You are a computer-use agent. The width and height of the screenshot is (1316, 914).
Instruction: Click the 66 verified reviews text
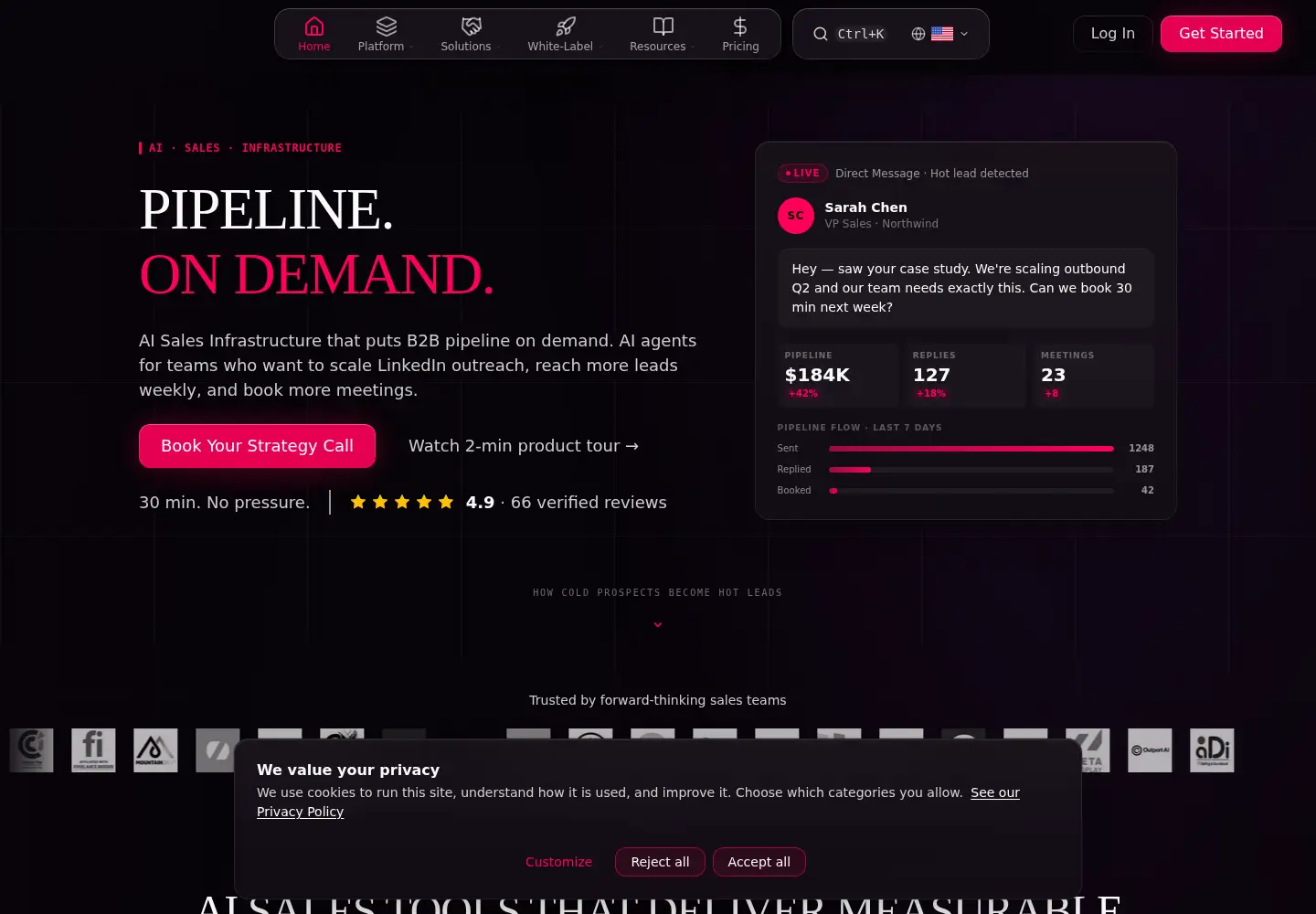[589, 502]
